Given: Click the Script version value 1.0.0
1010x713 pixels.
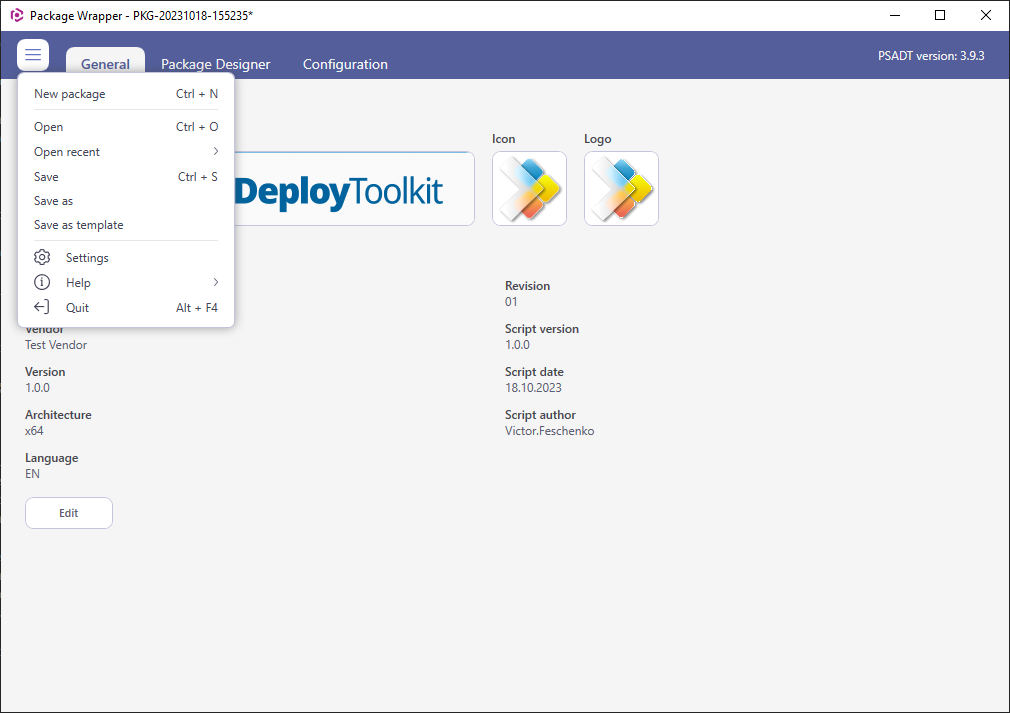Looking at the screenshot, I should [x=517, y=345].
